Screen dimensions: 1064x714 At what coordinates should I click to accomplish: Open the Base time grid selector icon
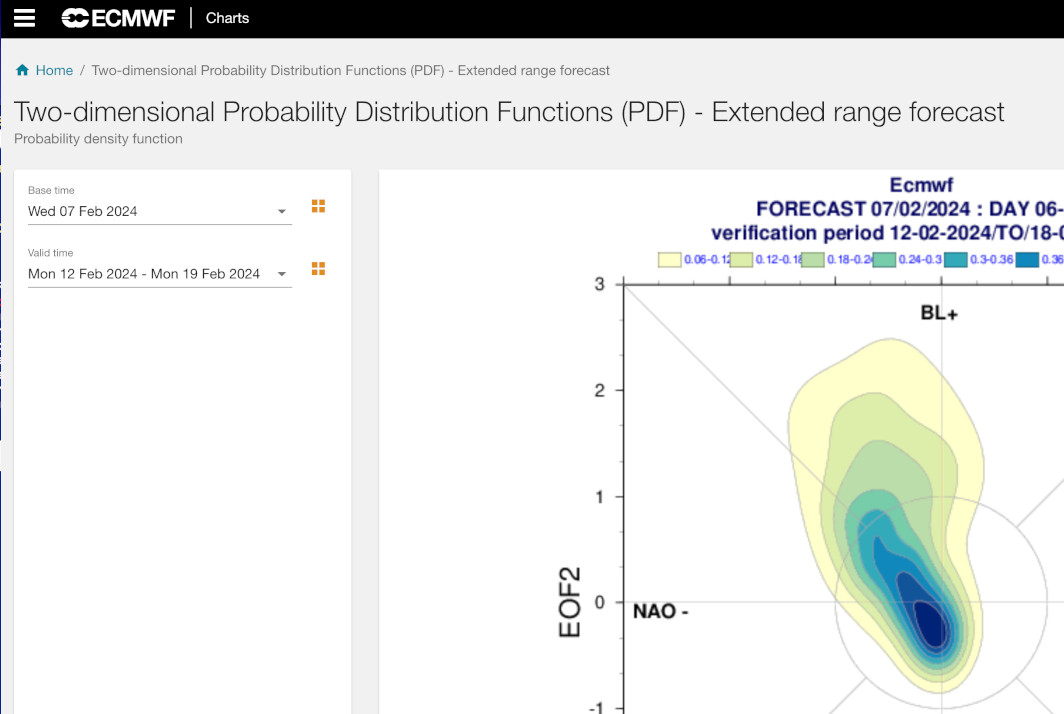(x=318, y=206)
